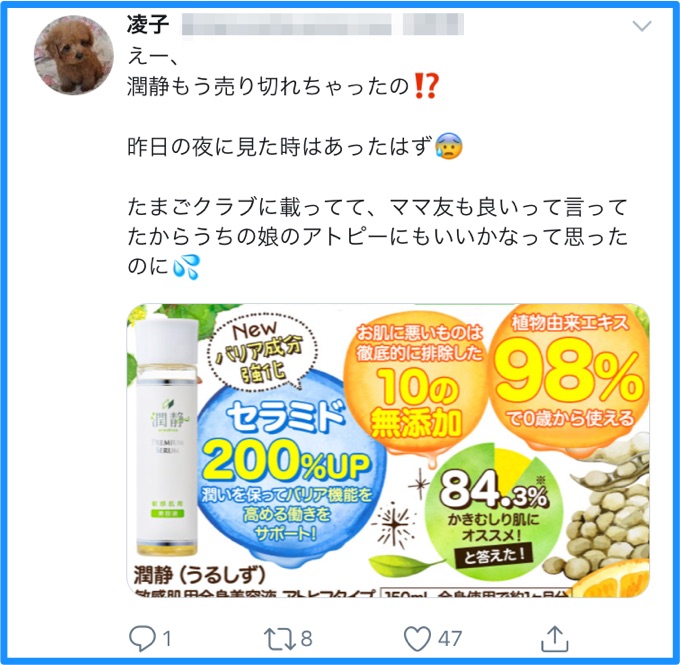Open the poodle profile avatar

pyautogui.click(x=74, y=55)
